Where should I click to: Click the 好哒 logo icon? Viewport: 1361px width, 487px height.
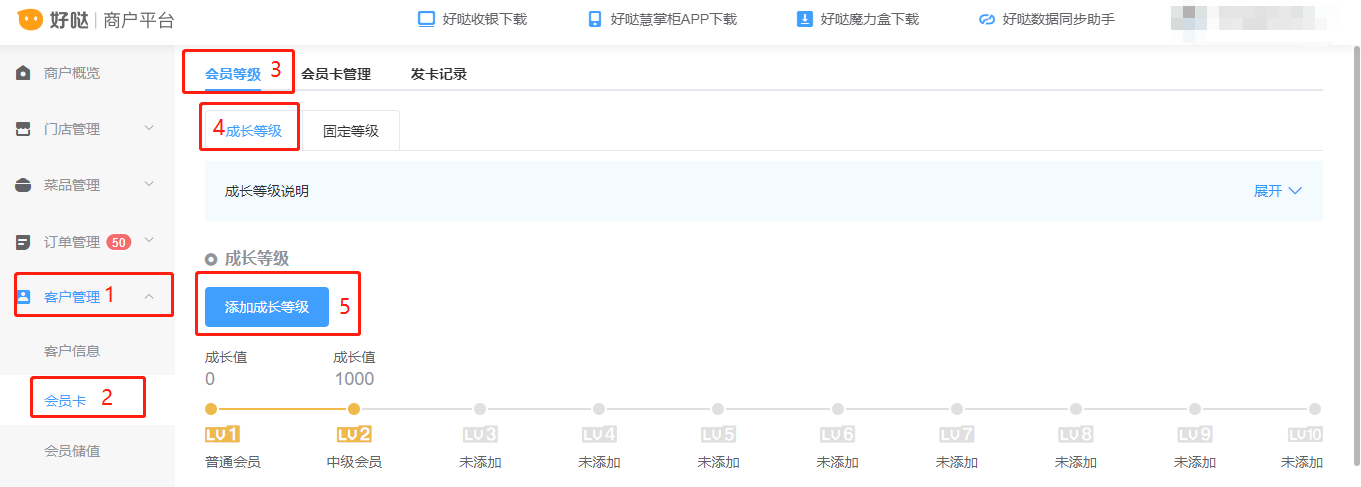30,19
